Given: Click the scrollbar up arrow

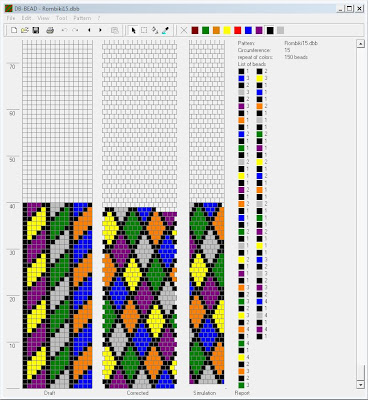Looking at the screenshot, I should click(360, 44).
